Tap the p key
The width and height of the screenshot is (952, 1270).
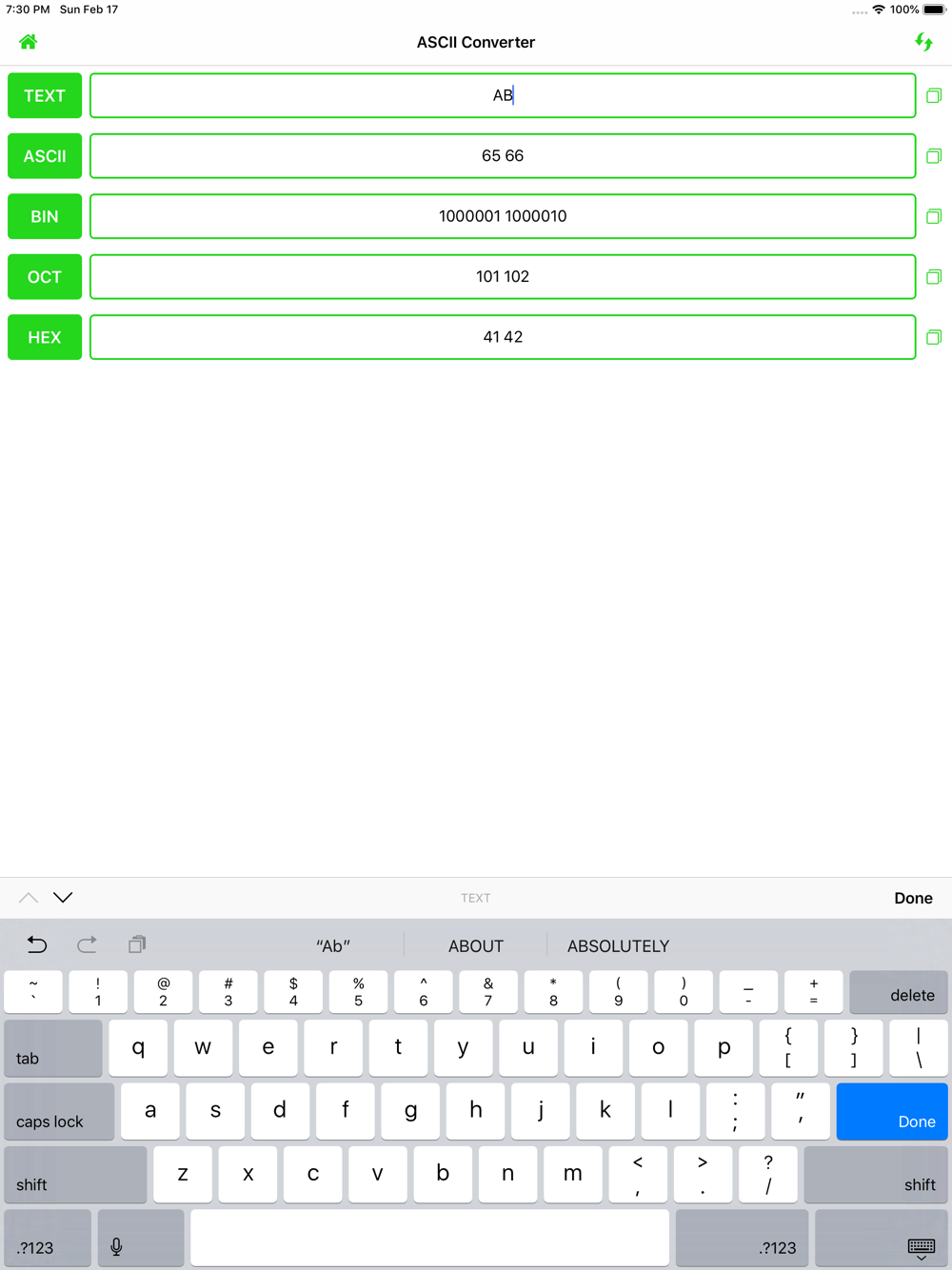tap(724, 1048)
